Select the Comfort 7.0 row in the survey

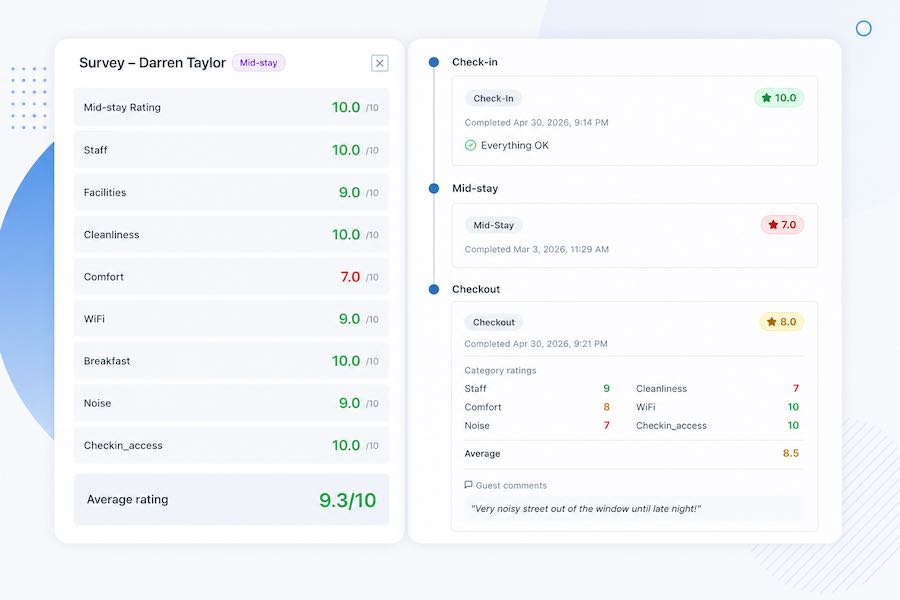coord(231,277)
